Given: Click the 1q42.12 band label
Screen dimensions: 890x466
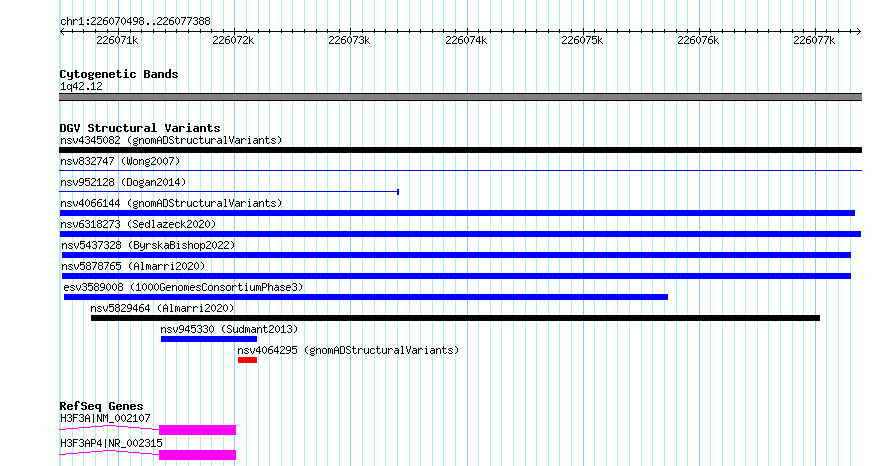Looking at the screenshot, I should pyautogui.click(x=81, y=86).
